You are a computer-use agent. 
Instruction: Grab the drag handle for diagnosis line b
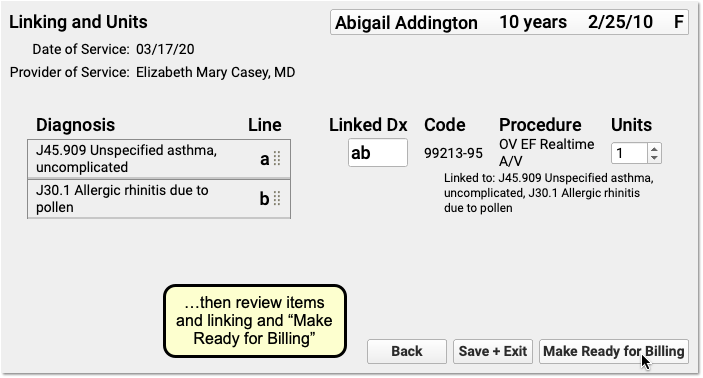pyautogui.click(x=277, y=199)
